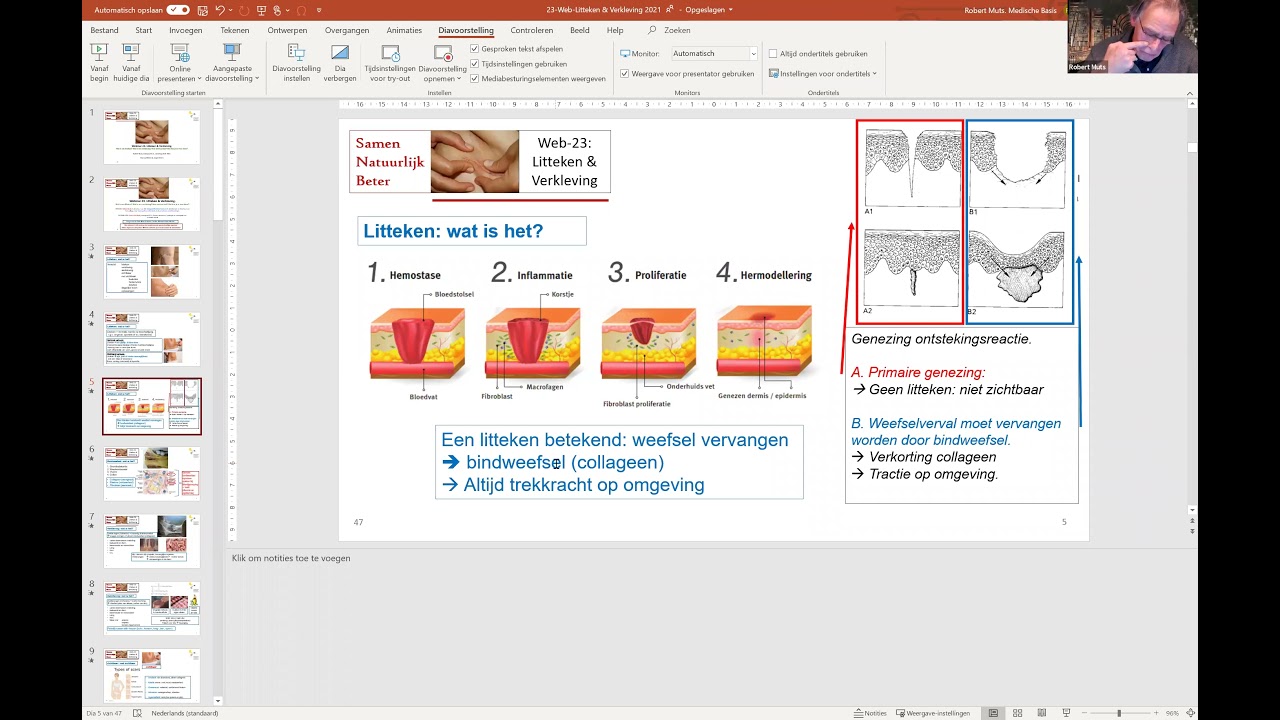
Task: Click Tijdsinstellingen voor try-out
Action: 390,62
